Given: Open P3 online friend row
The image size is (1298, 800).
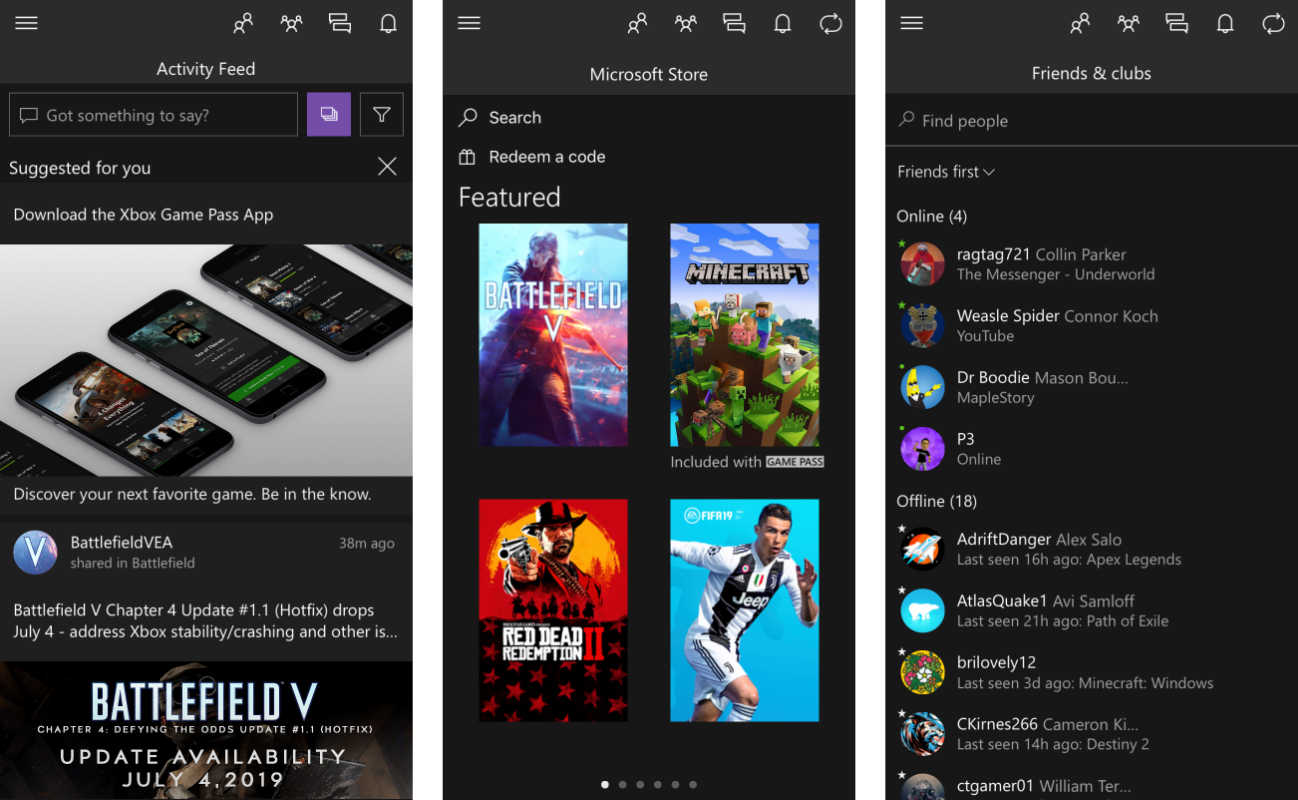Looking at the screenshot, I should click(x=1091, y=448).
